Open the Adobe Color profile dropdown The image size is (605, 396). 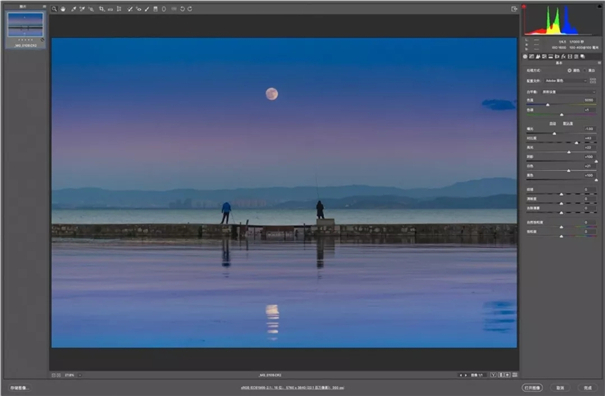tap(566, 81)
